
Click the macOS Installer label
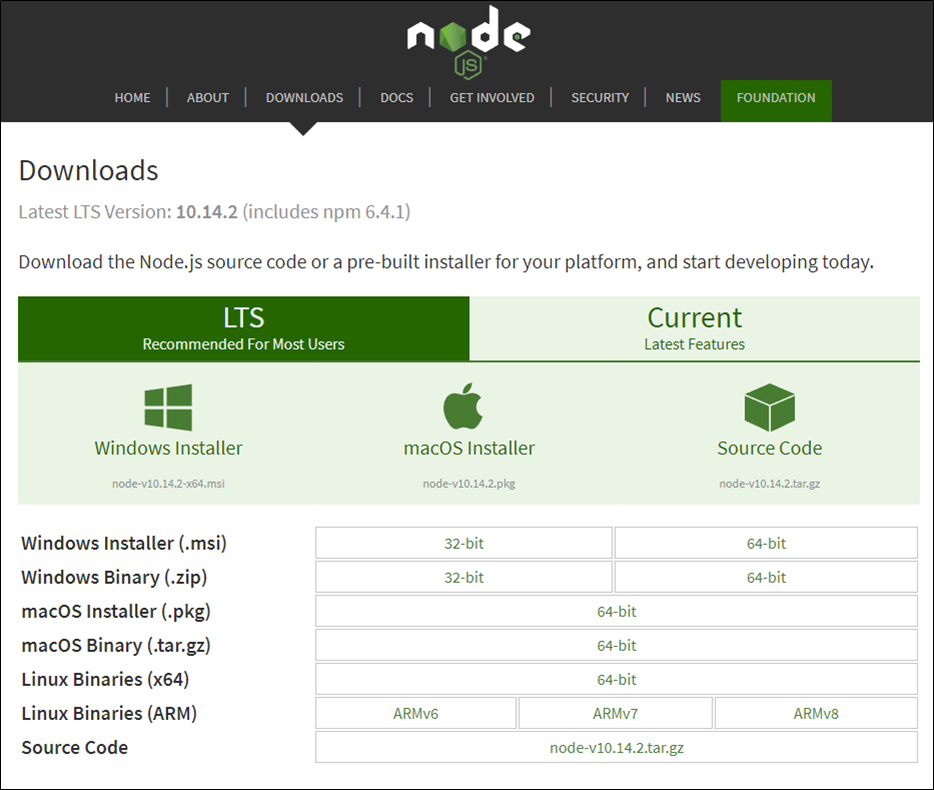pos(469,448)
